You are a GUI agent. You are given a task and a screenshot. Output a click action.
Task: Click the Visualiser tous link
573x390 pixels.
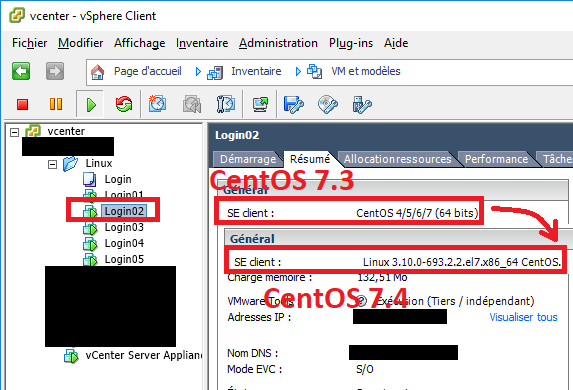[523, 317]
